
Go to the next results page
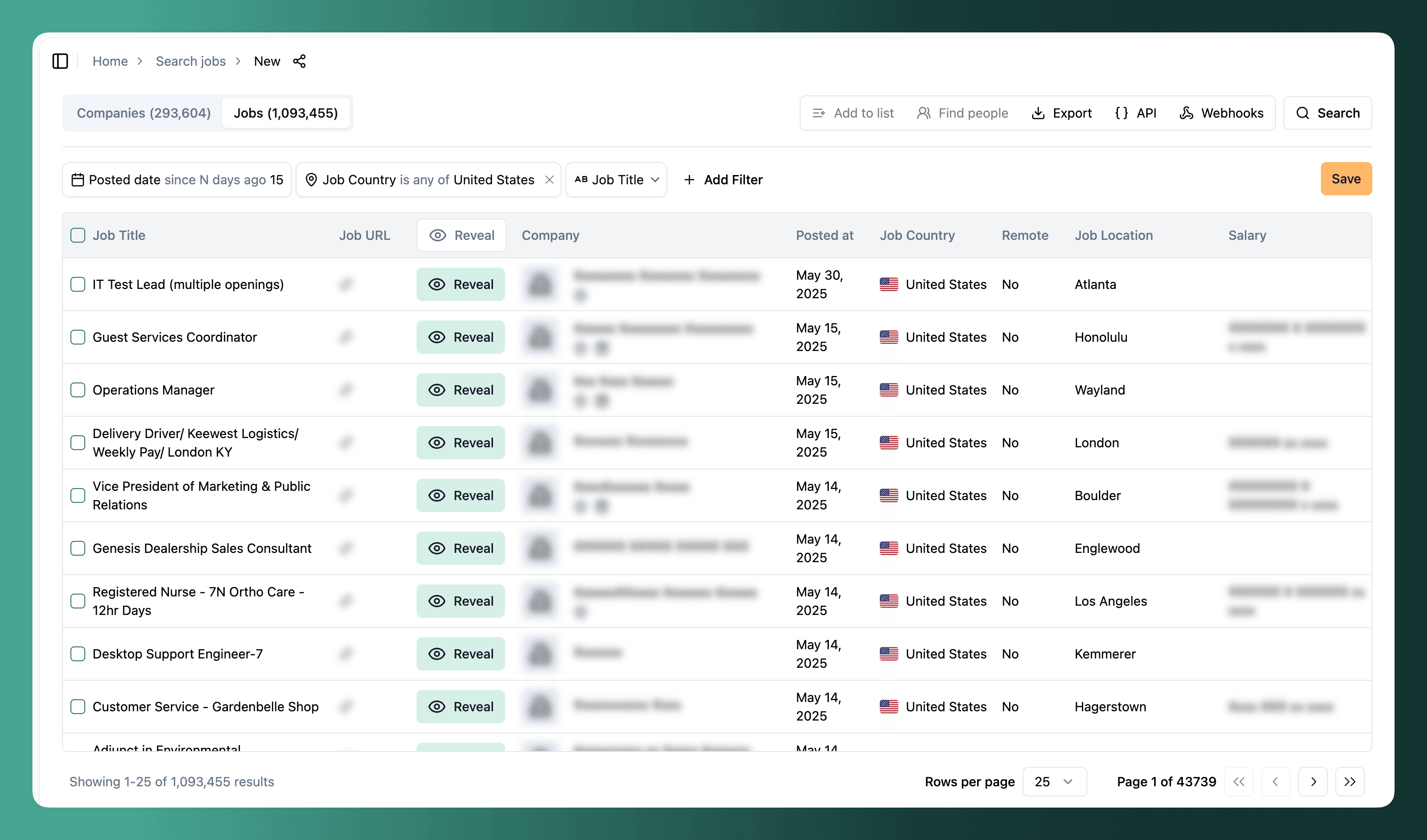point(1313,782)
